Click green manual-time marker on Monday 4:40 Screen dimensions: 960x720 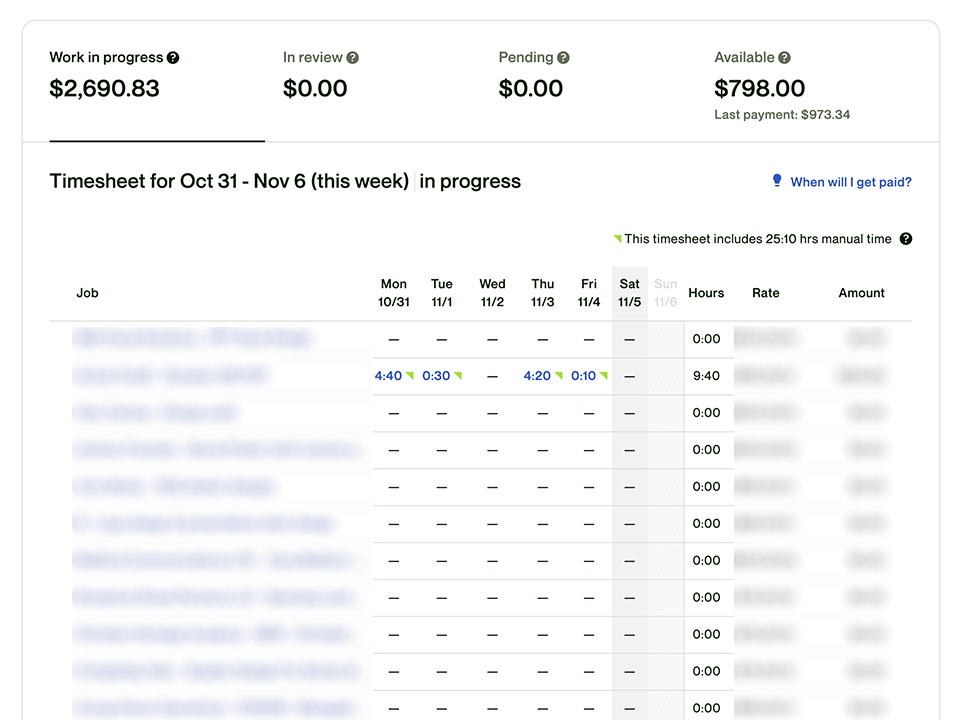click(410, 375)
